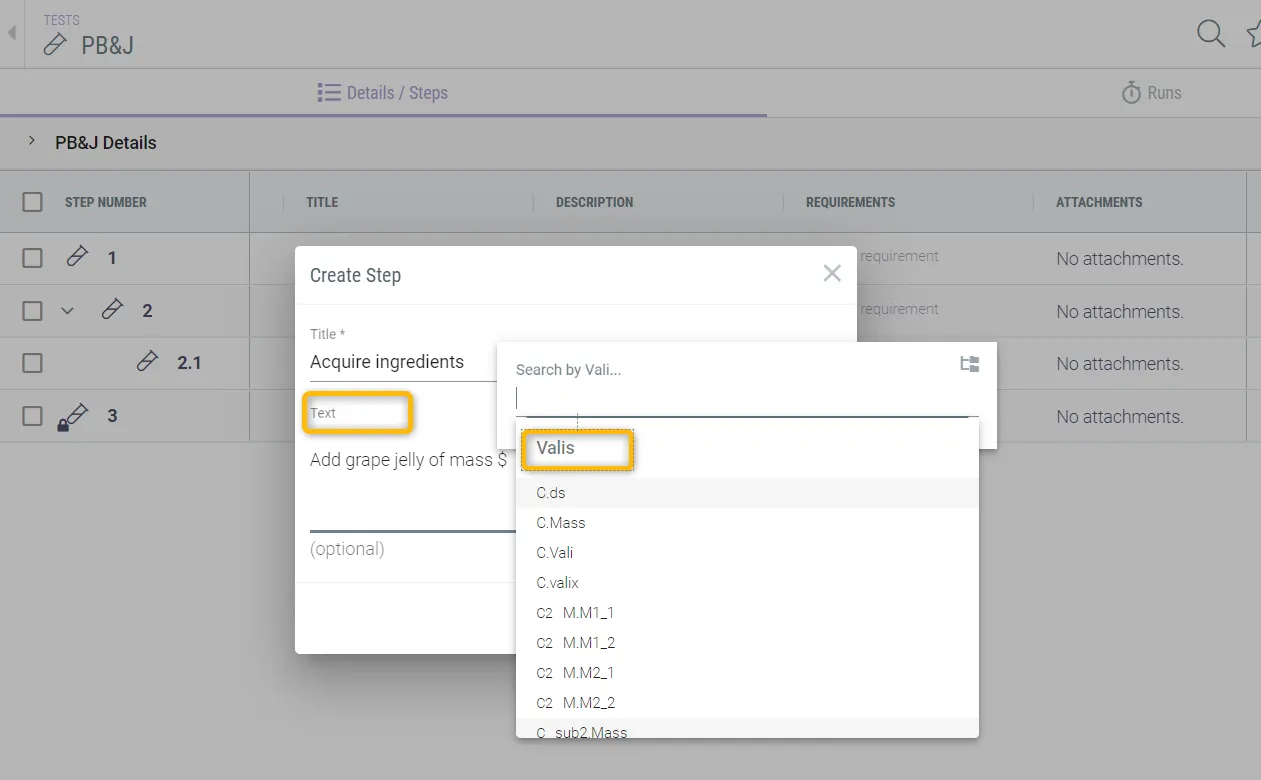Click the back arrow in the top-left corner
Viewport: 1261px width, 780px height.
[x=12, y=33]
